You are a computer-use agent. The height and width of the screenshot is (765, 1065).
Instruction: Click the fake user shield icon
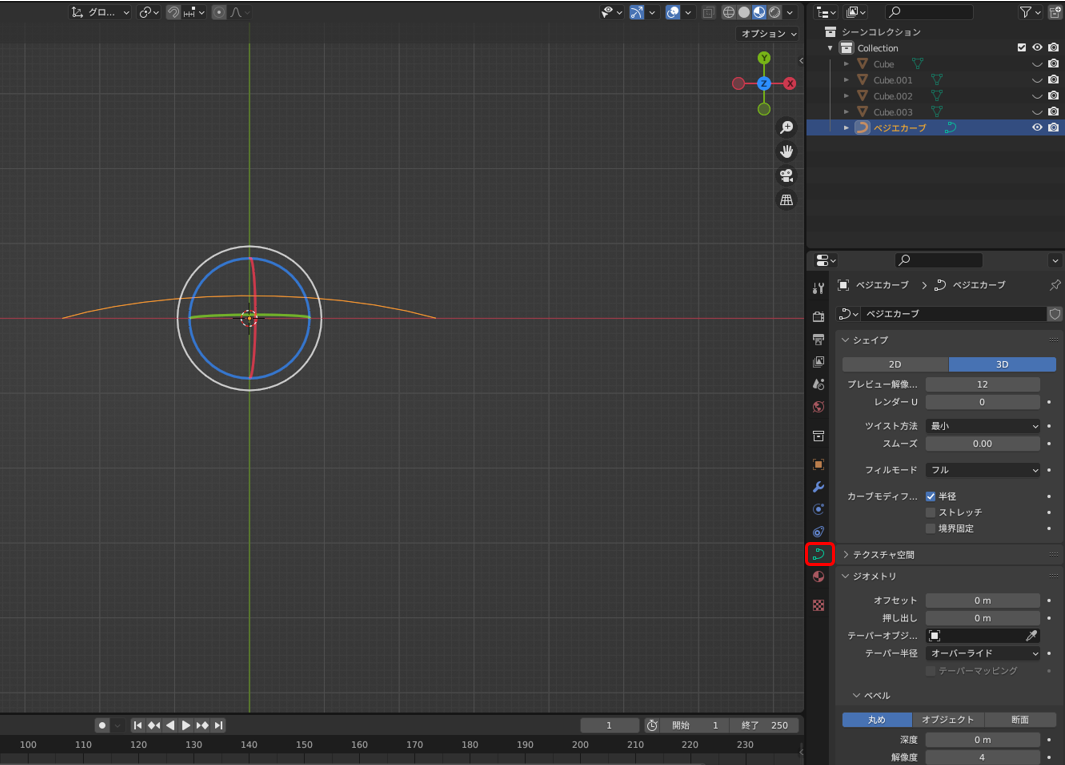coord(1055,314)
